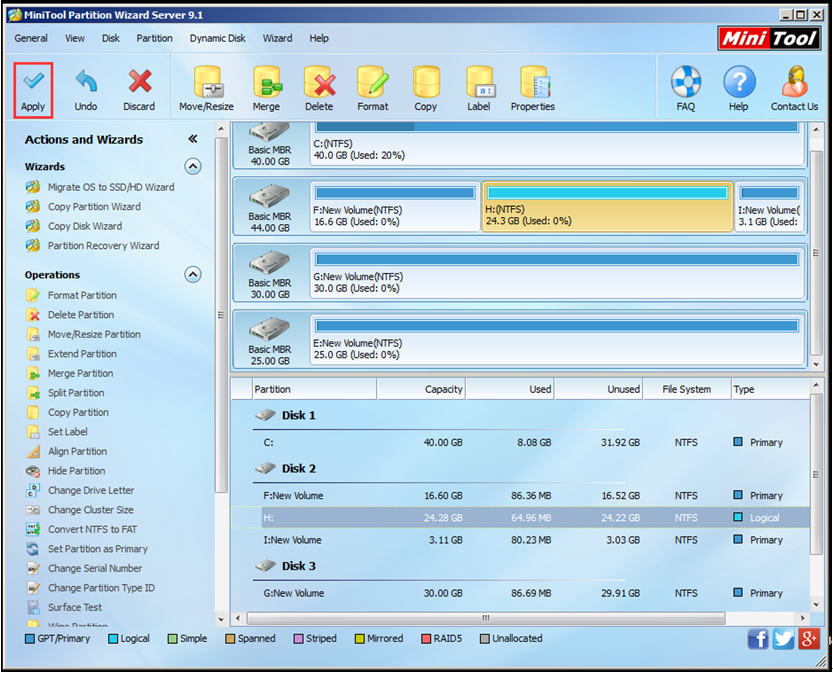Sort by the File System column header
The width and height of the screenshot is (833, 674).
(686, 390)
